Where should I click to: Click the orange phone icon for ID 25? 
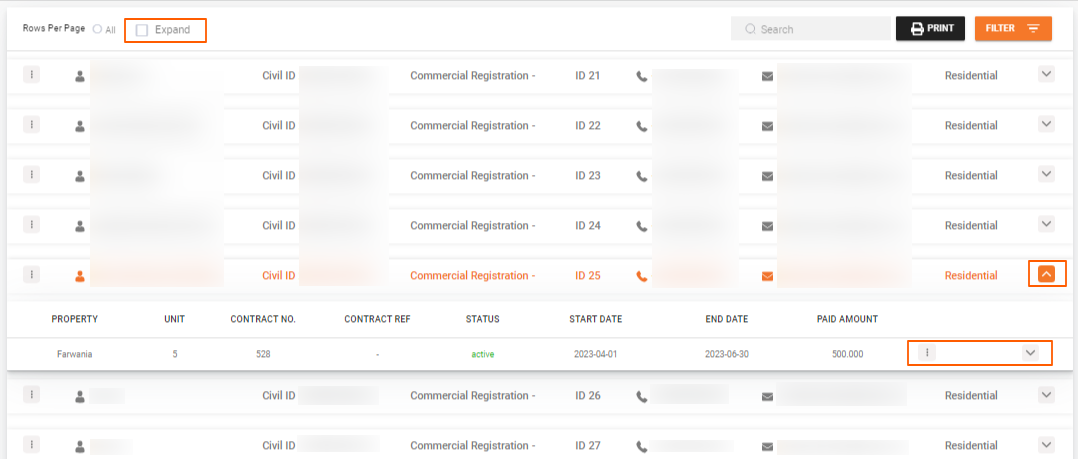642,276
